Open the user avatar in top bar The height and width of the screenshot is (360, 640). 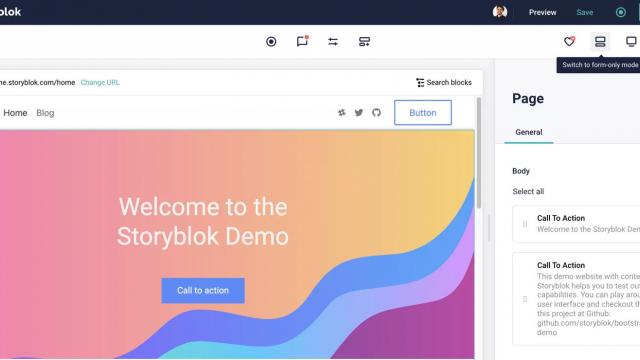[500, 12]
